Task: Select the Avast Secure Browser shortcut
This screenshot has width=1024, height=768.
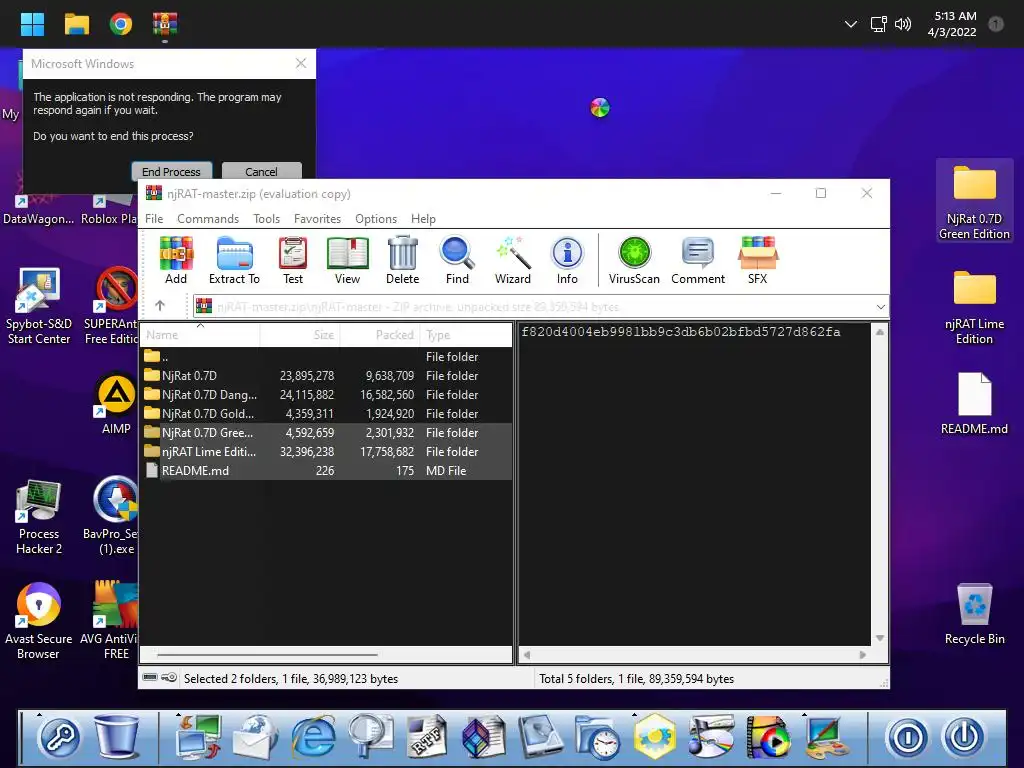Action: pyautogui.click(x=39, y=622)
